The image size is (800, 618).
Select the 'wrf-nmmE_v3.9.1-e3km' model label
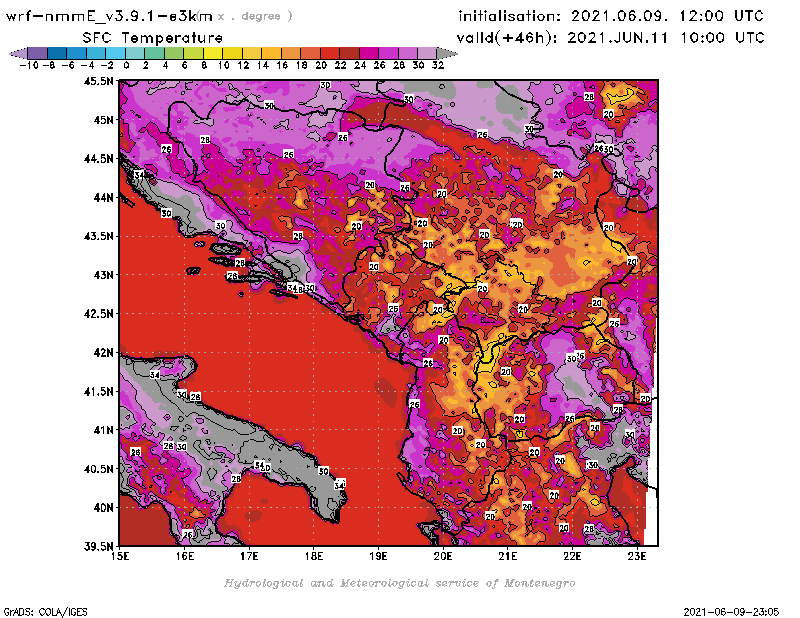(x=109, y=16)
